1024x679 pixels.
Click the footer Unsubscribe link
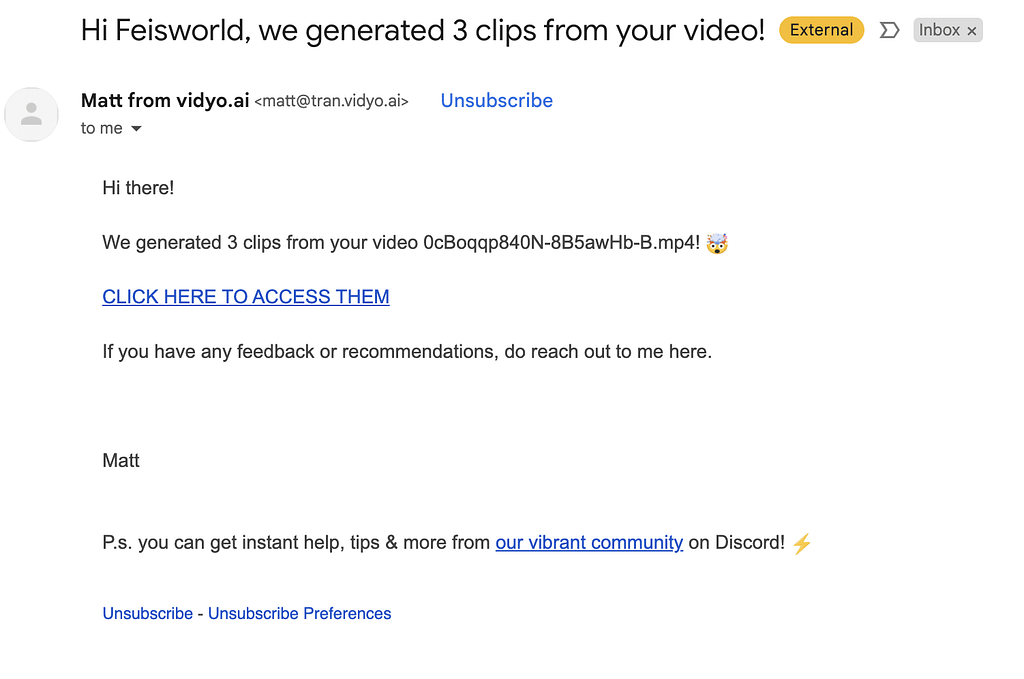(148, 614)
